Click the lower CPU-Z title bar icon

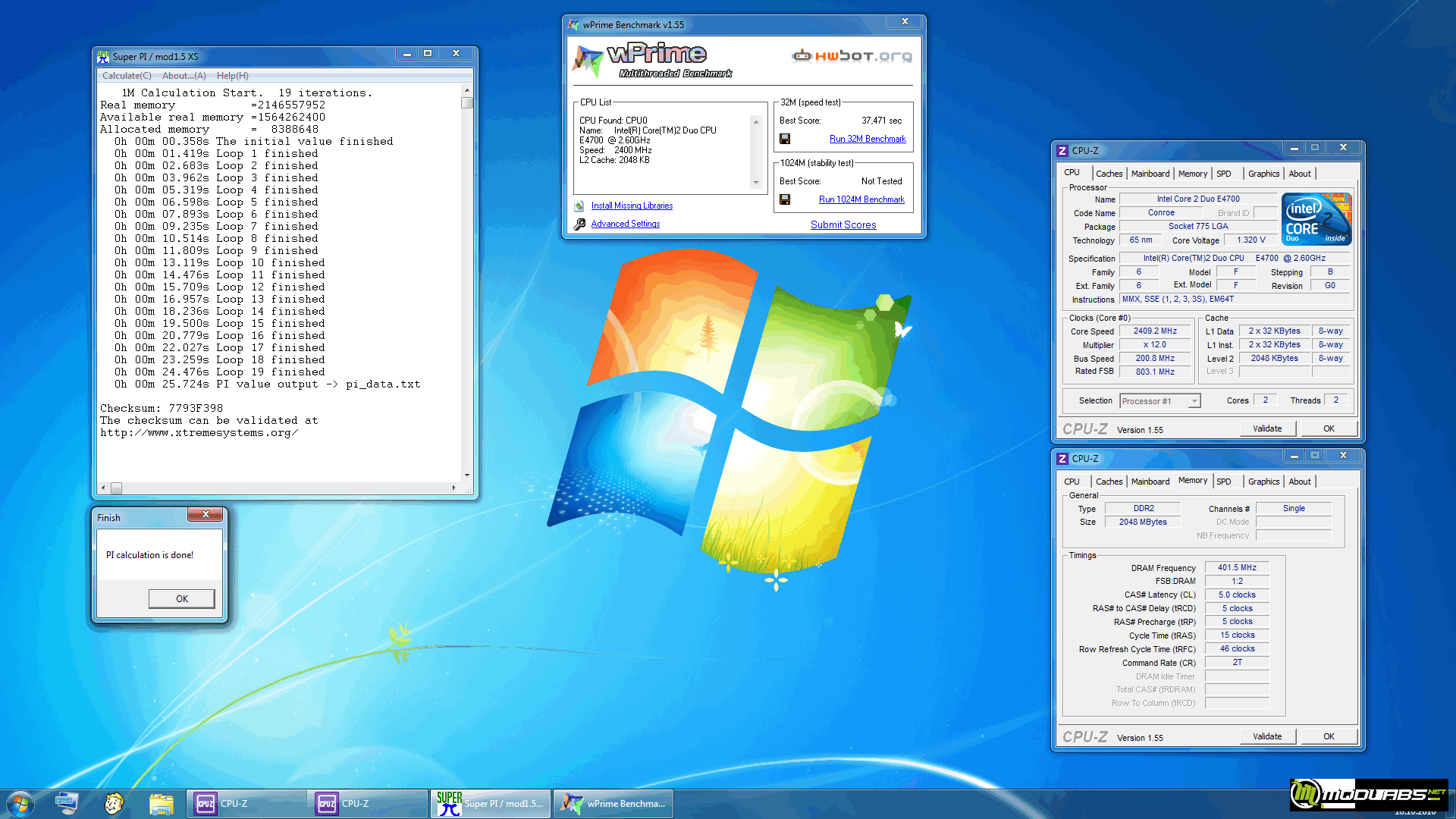pos(1062,459)
